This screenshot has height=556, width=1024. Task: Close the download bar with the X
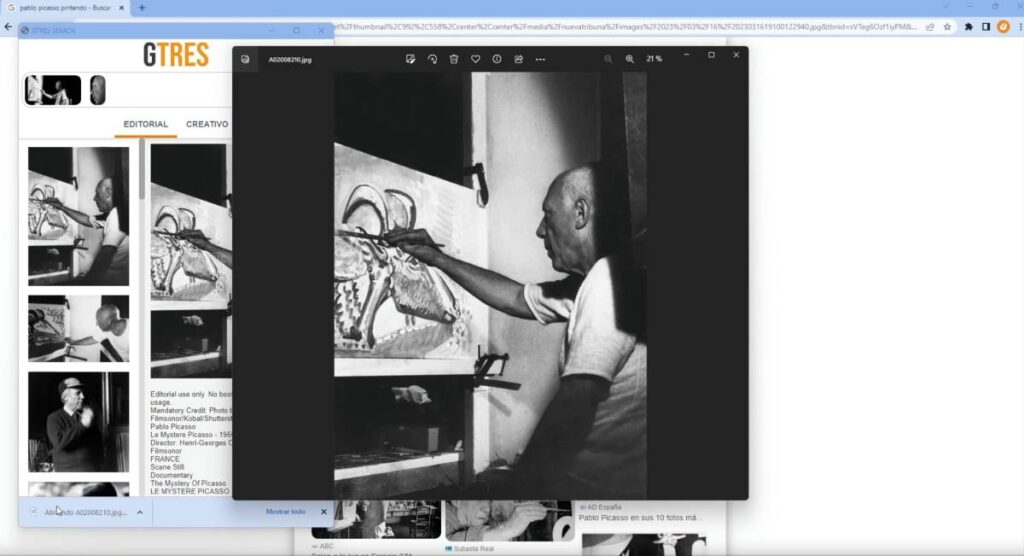coord(324,512)
